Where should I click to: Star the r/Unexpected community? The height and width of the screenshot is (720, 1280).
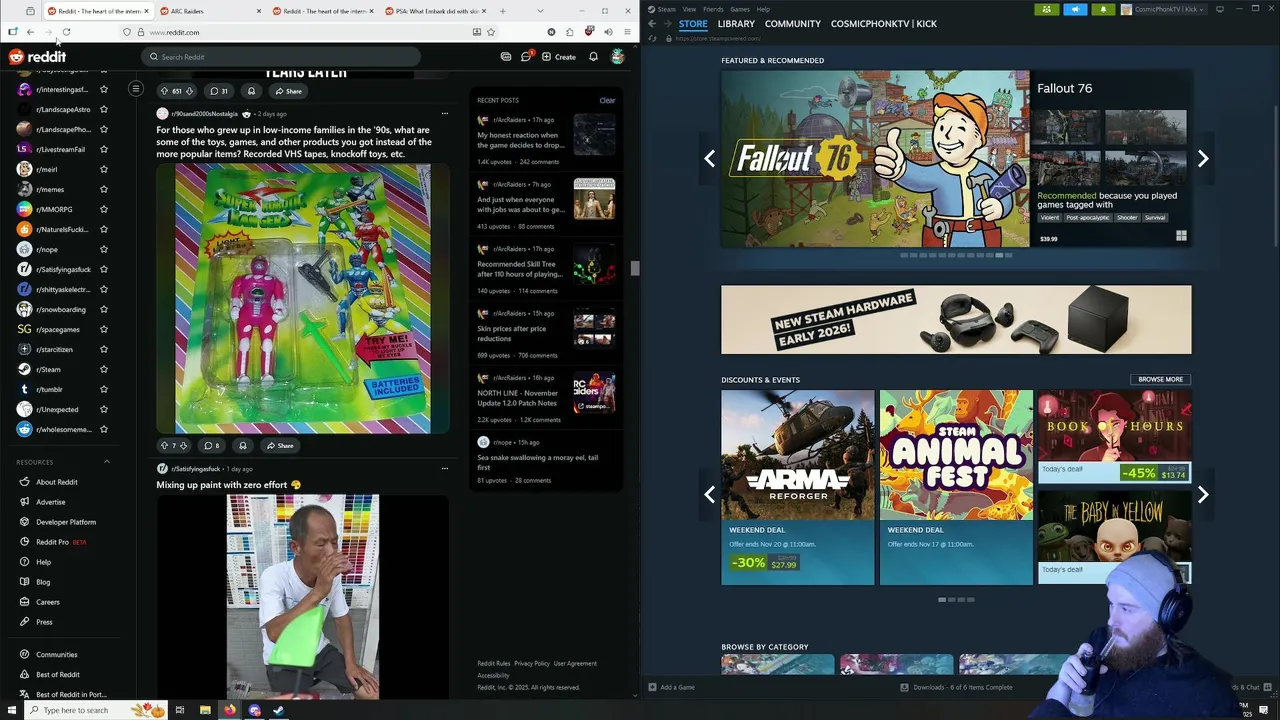(104, 409)
